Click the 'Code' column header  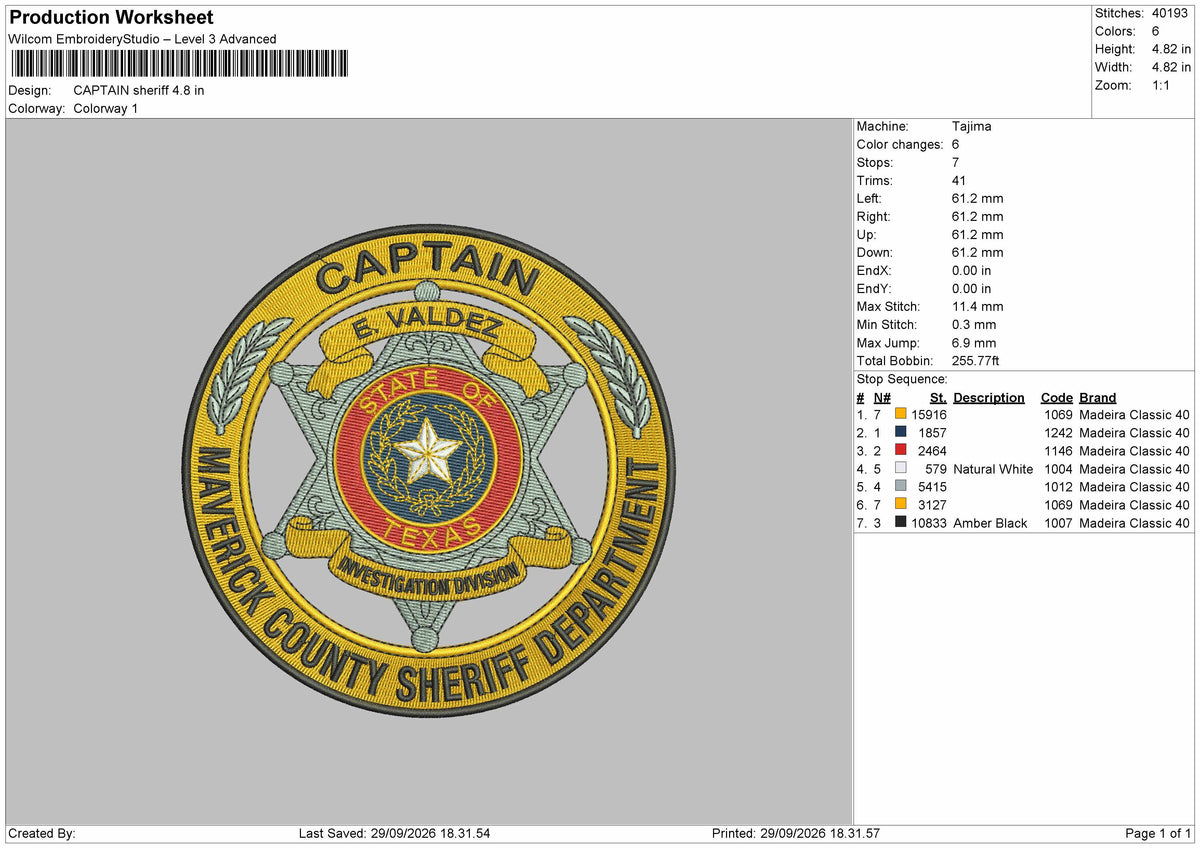point(1057,397)
